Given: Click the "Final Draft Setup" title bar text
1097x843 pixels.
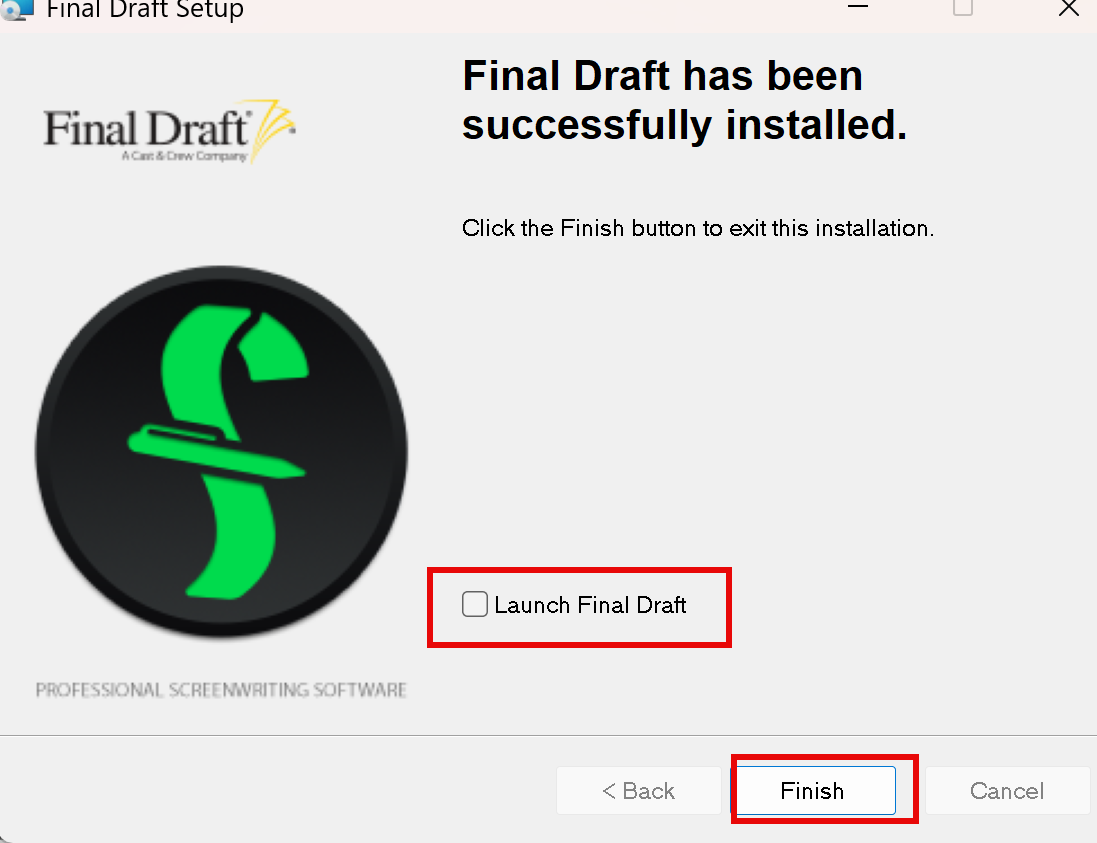Looking at the screenshot, I should (145, 10).
